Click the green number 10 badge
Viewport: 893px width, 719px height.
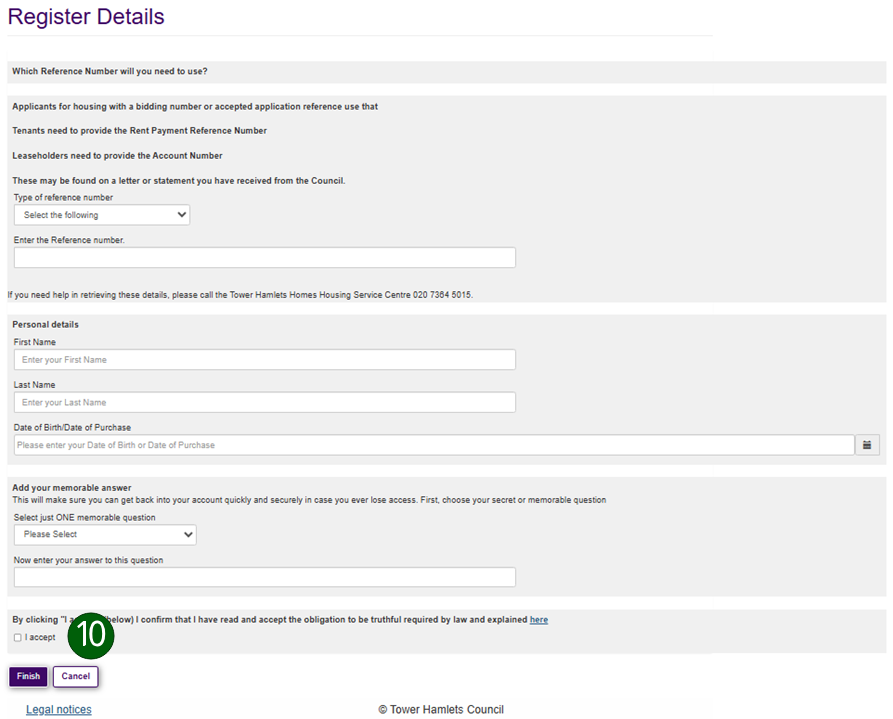[91, 635]
